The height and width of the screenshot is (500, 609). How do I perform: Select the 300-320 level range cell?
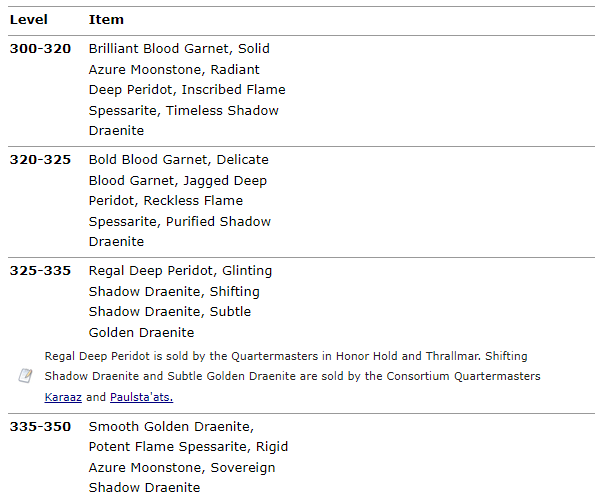40,48
